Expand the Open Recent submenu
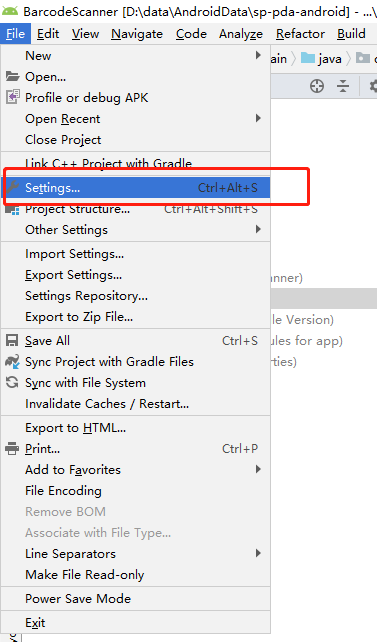The width and height of the screenshot is (377, 642). pos(135,119)
